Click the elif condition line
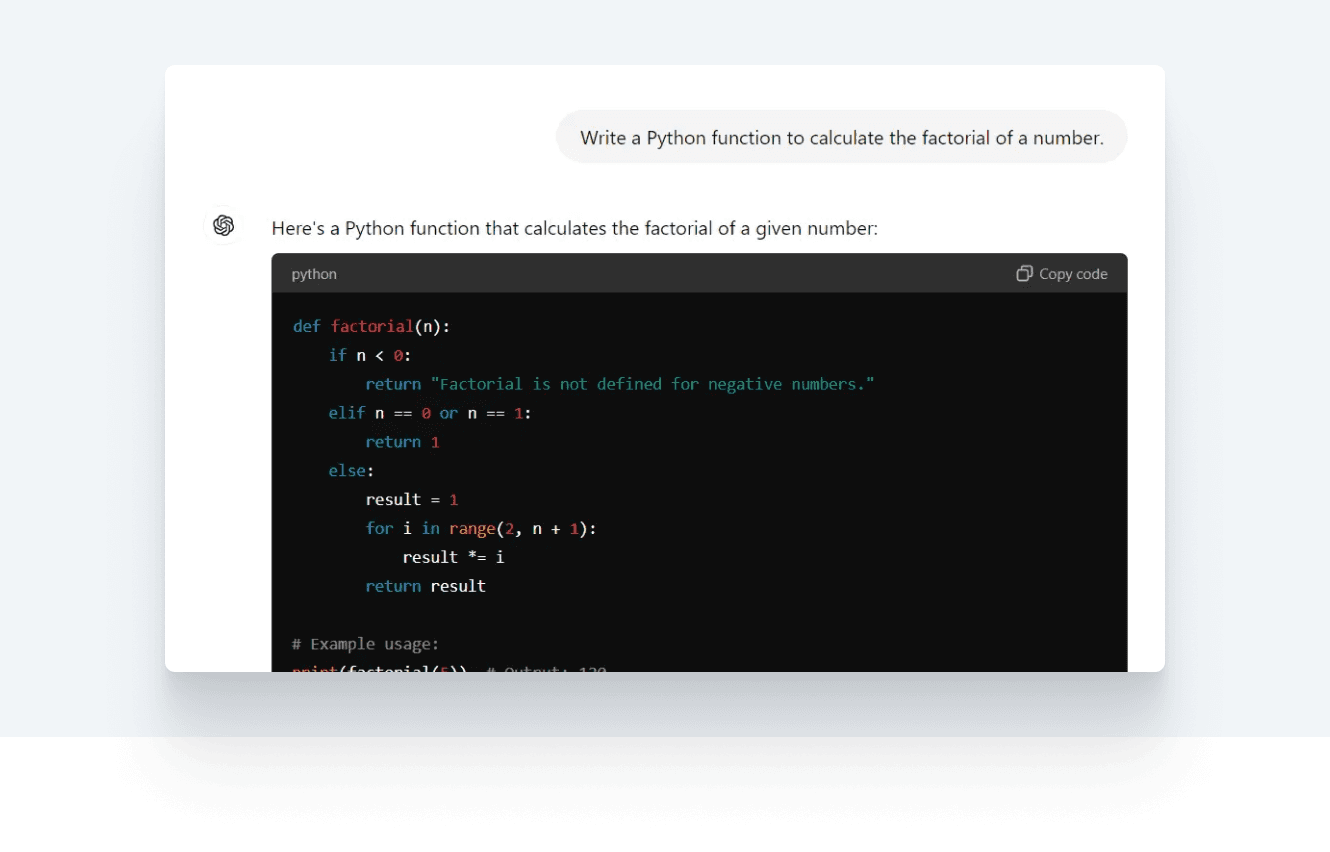1330x852 pixels. [432, 412]
